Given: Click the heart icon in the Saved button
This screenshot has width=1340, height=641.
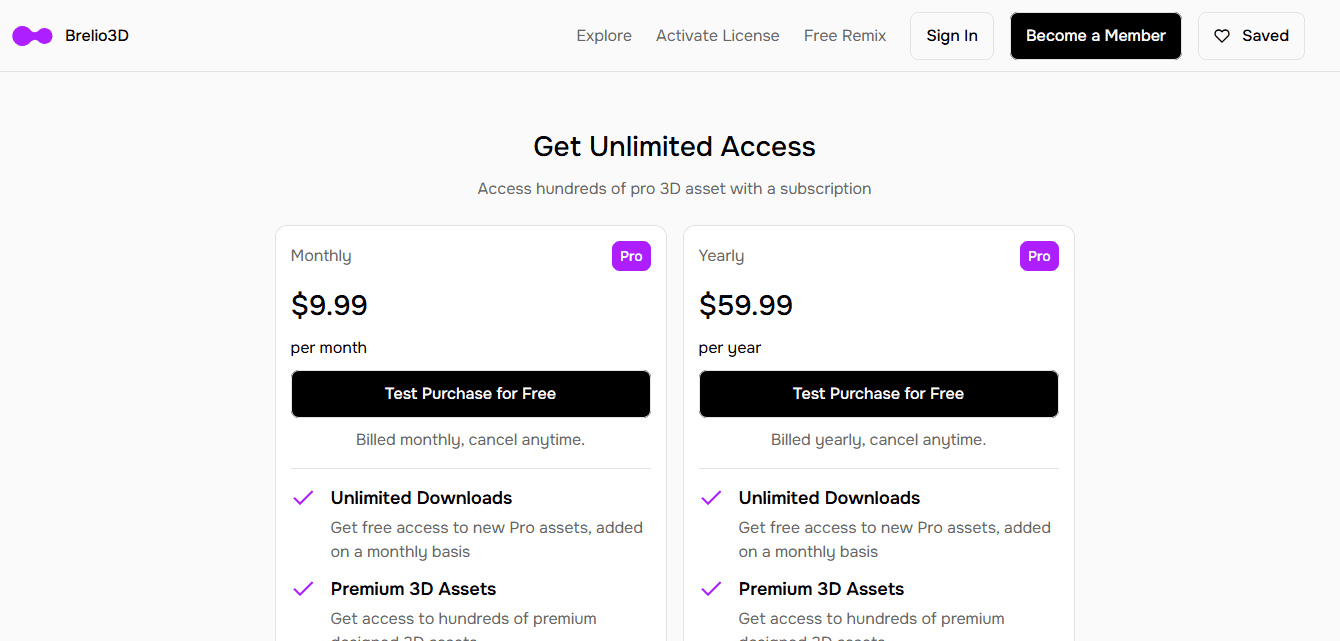Looking at the screenshot, I should tap(1222, 36).
